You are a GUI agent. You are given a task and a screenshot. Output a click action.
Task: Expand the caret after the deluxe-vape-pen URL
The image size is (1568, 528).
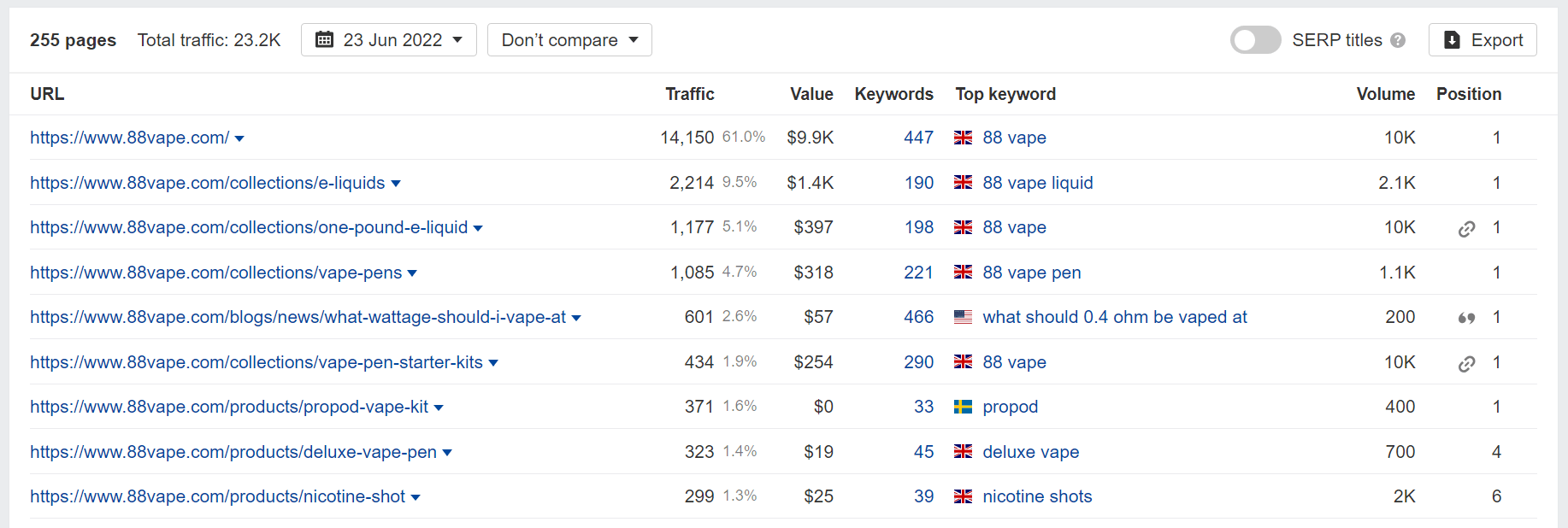point(447,453)
